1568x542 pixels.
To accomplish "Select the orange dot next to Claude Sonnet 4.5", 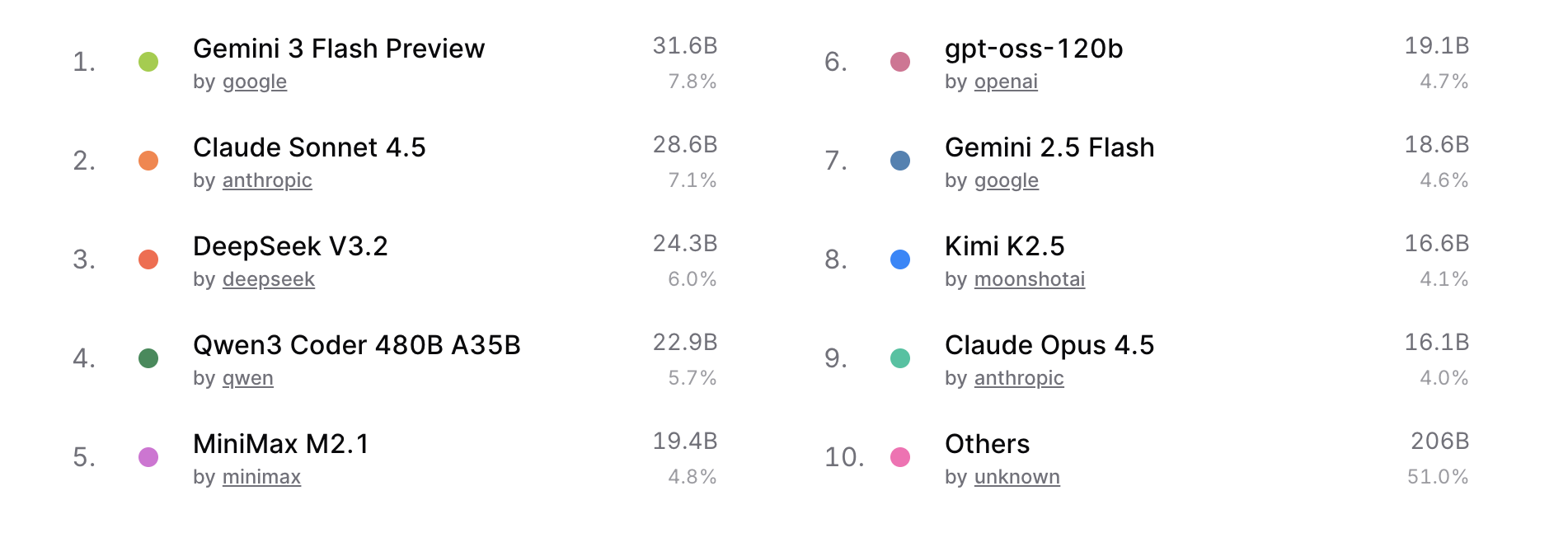I will (148, 161).
